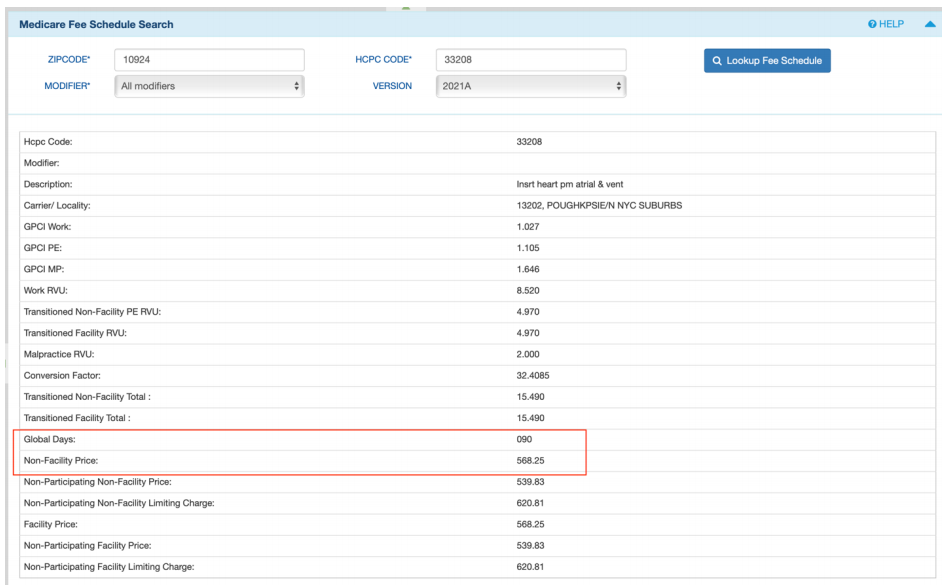
Task: Click the magnifier icon in Lookup button
Action: pyautogui.click(x=718, y=61)
